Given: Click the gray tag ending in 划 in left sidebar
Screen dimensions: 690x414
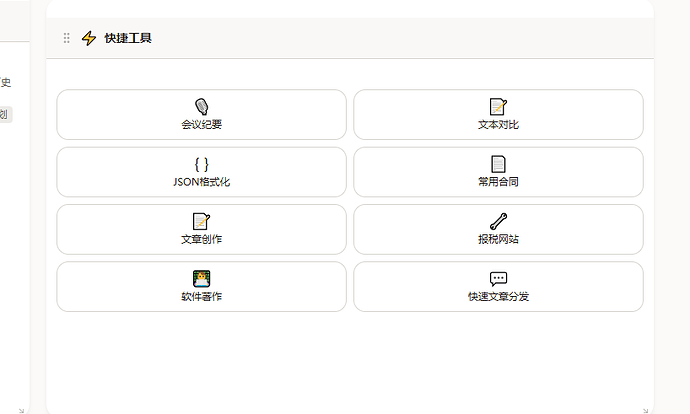Looking at the screenshot, I should tap(5, 114).
